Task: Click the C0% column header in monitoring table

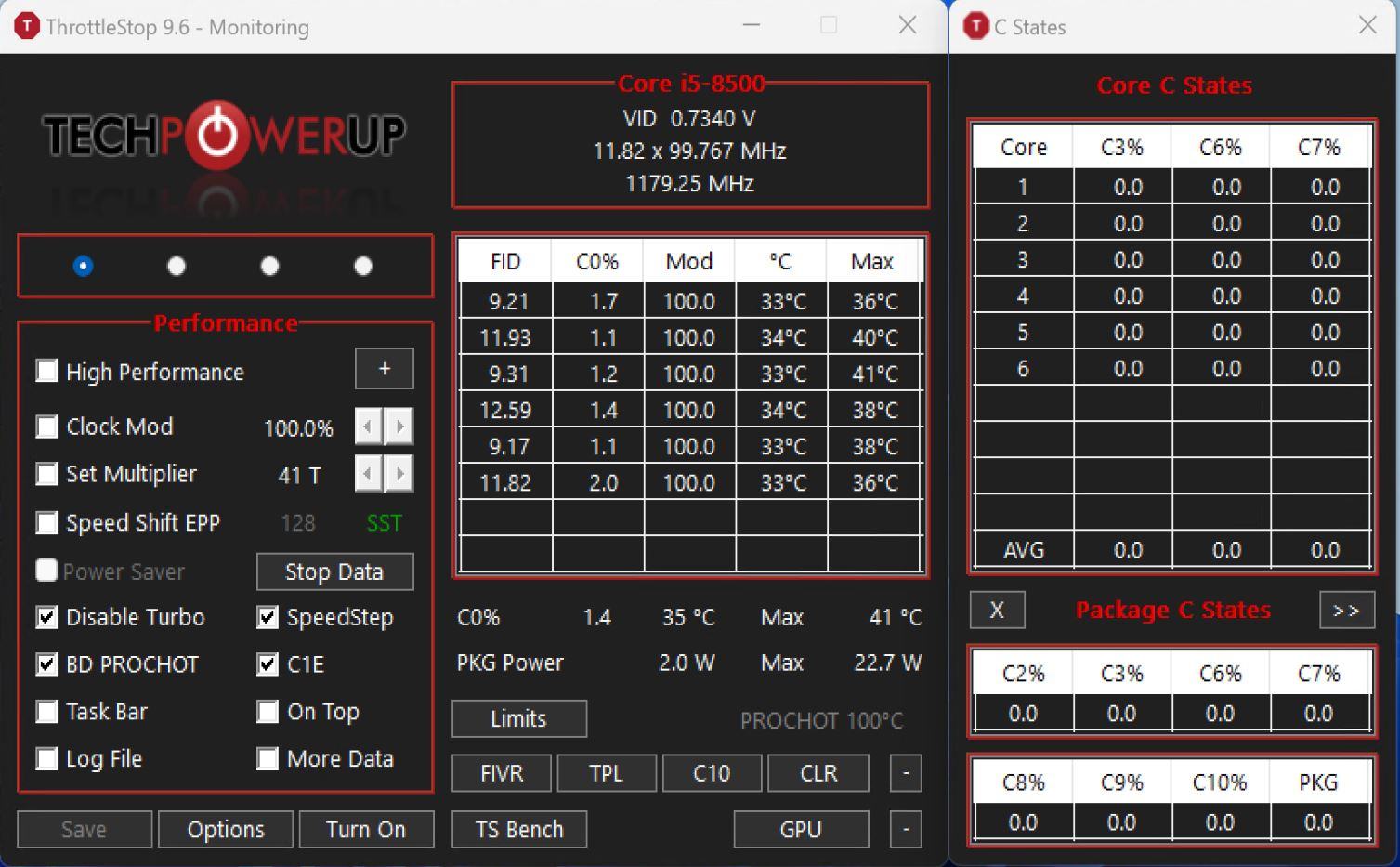Action: 597,261
